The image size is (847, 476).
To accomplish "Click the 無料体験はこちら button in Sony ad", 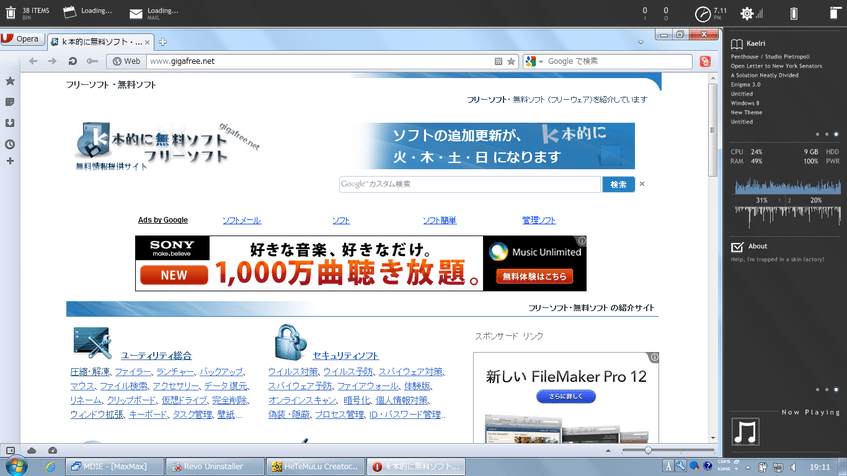I will tap(534, 276).
